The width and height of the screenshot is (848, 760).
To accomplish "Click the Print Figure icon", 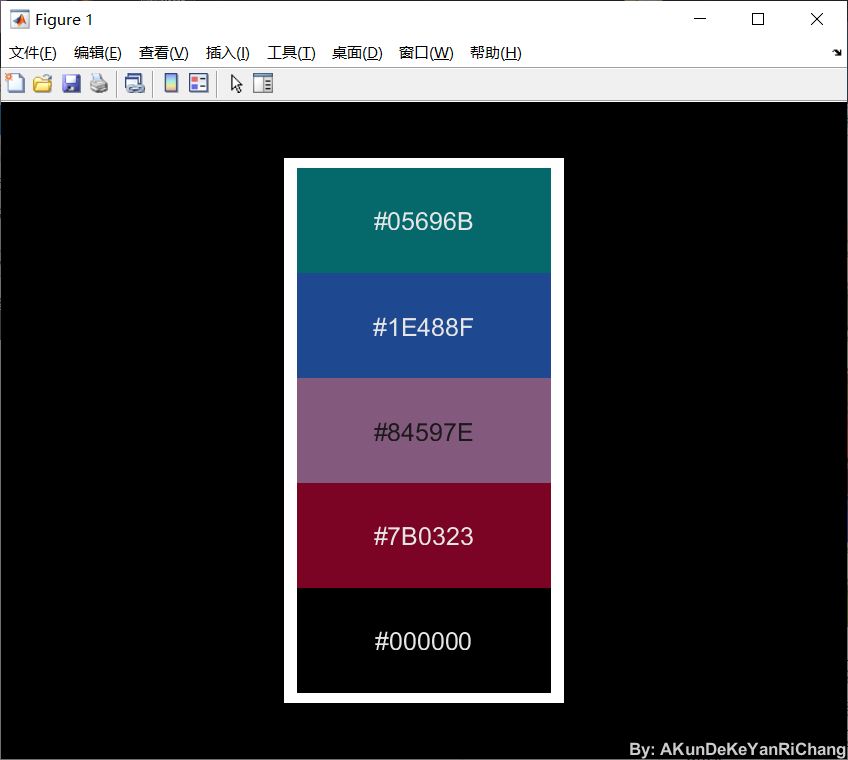I will coord(99,83).
